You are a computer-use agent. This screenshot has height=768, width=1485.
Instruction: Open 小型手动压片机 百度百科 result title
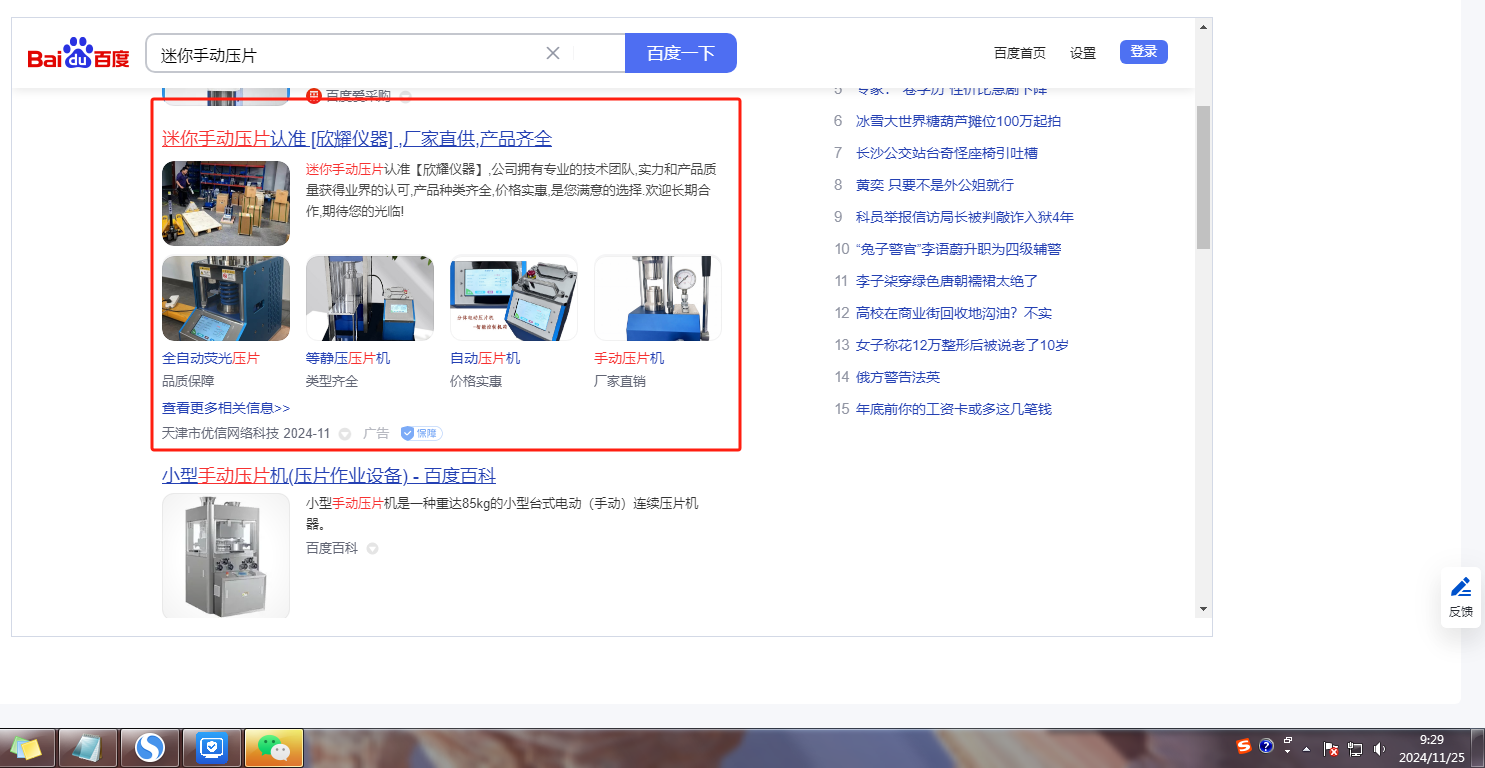(329, 476)
